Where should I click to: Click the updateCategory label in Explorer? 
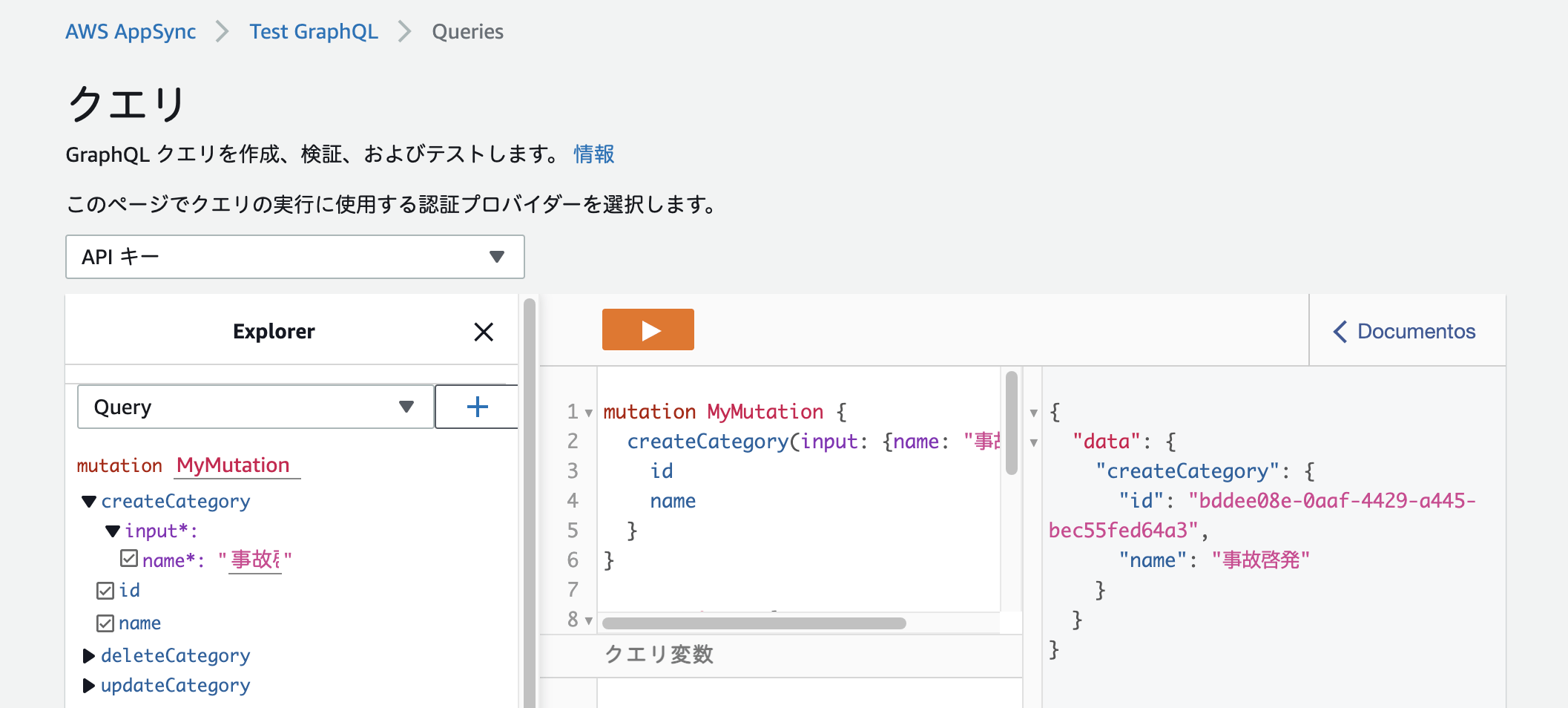point(176,686)
